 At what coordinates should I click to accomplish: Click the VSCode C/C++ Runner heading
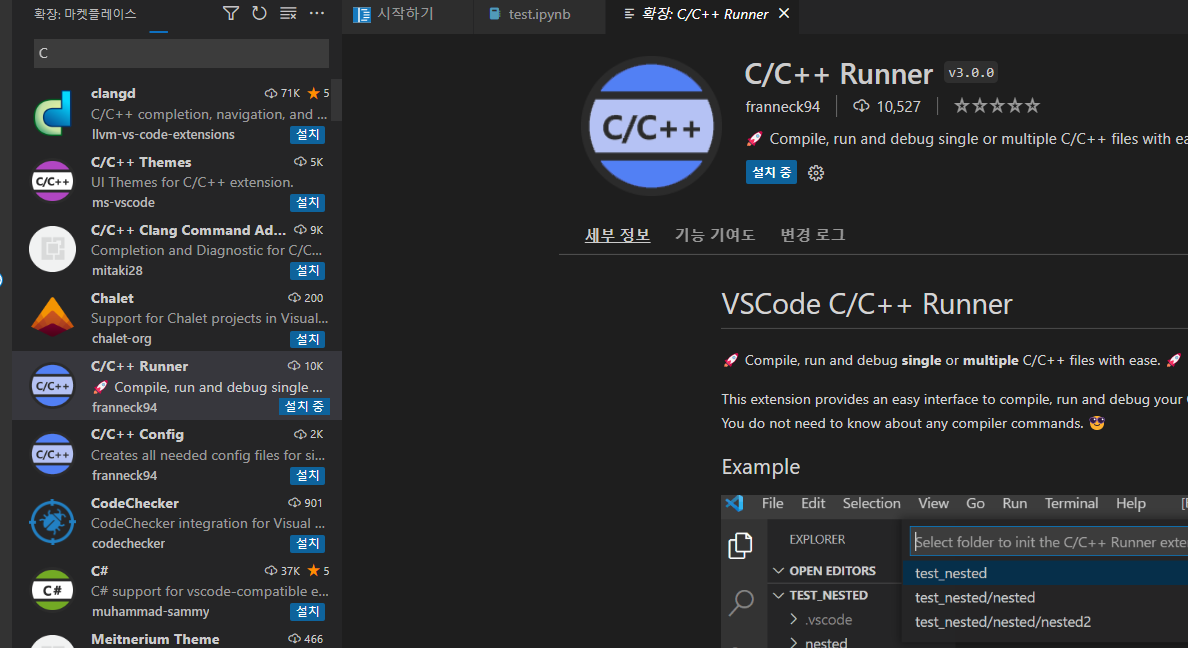tap(867, 305)
